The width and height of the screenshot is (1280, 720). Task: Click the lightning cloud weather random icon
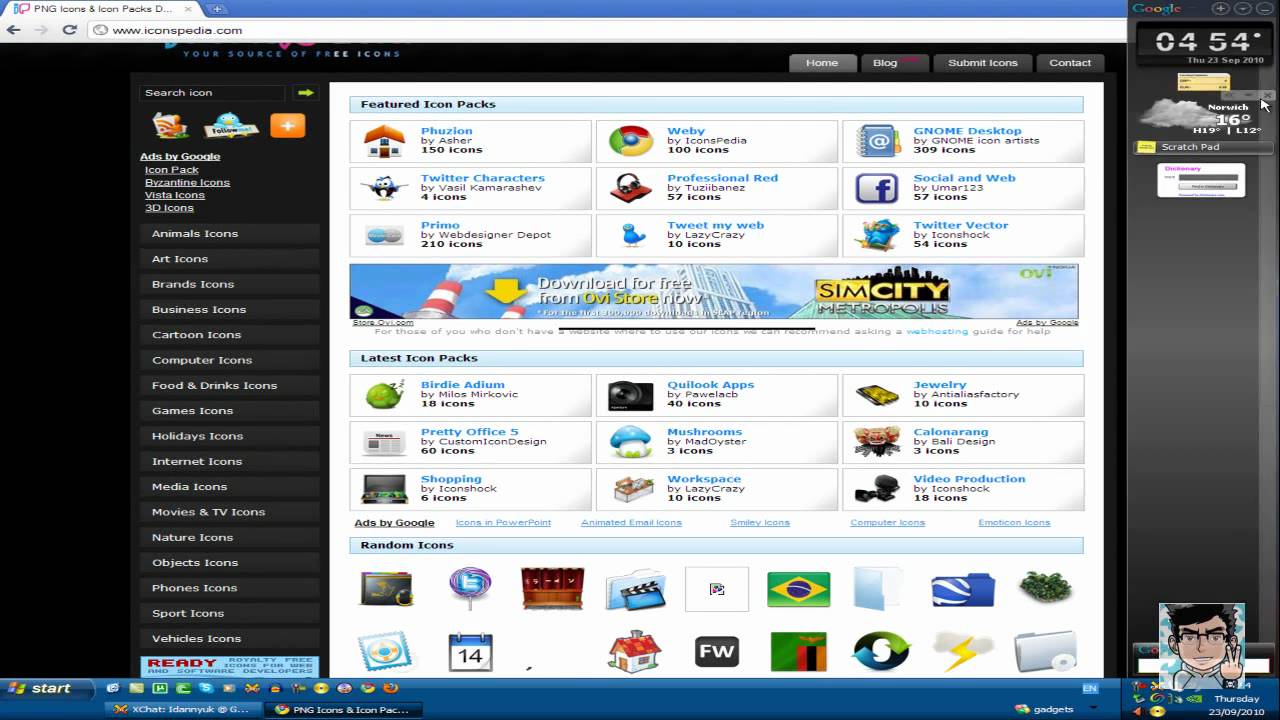point(963,652)
